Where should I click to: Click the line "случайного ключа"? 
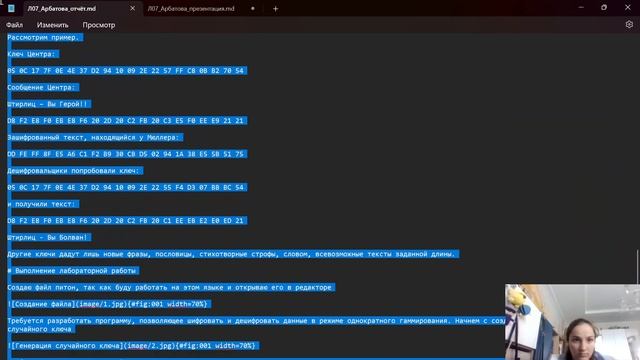(39, 329)
